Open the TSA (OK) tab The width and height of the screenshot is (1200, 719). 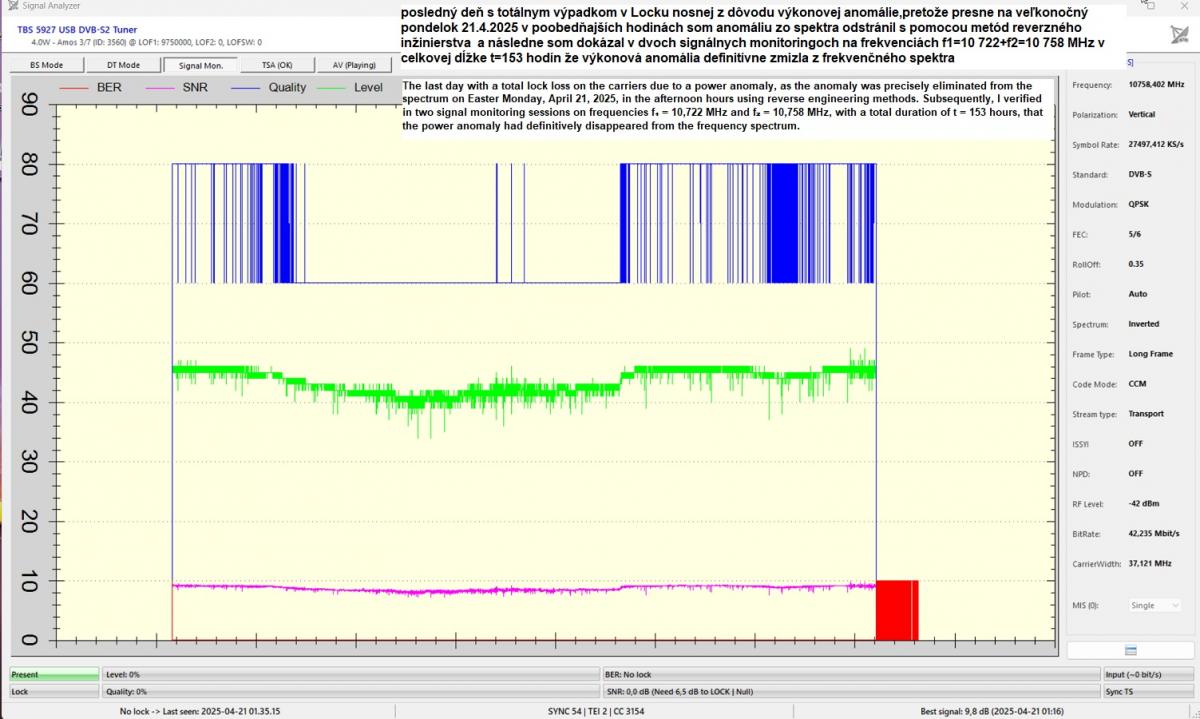point(277,65)
